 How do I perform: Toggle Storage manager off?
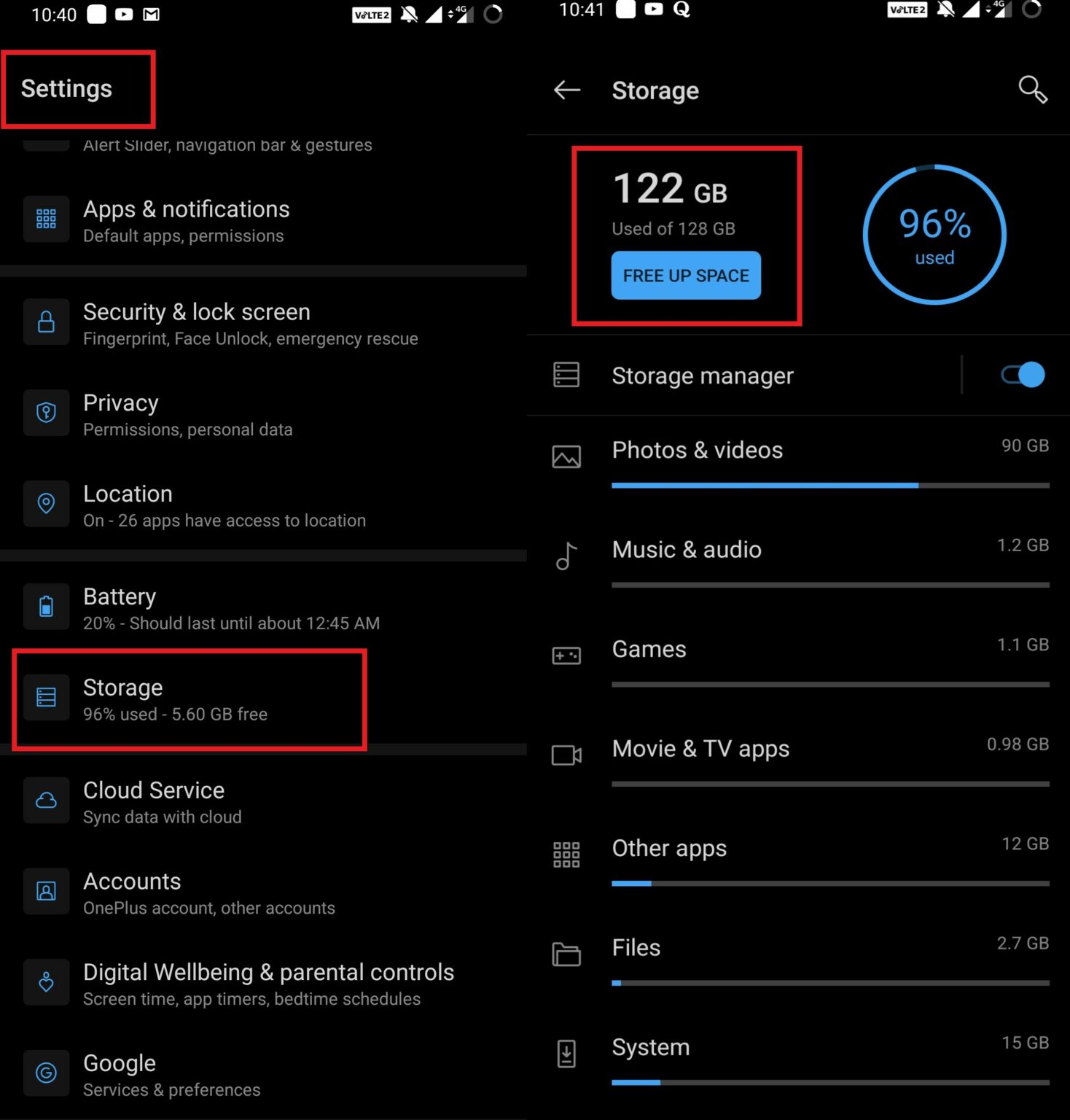click(1020, 375)
